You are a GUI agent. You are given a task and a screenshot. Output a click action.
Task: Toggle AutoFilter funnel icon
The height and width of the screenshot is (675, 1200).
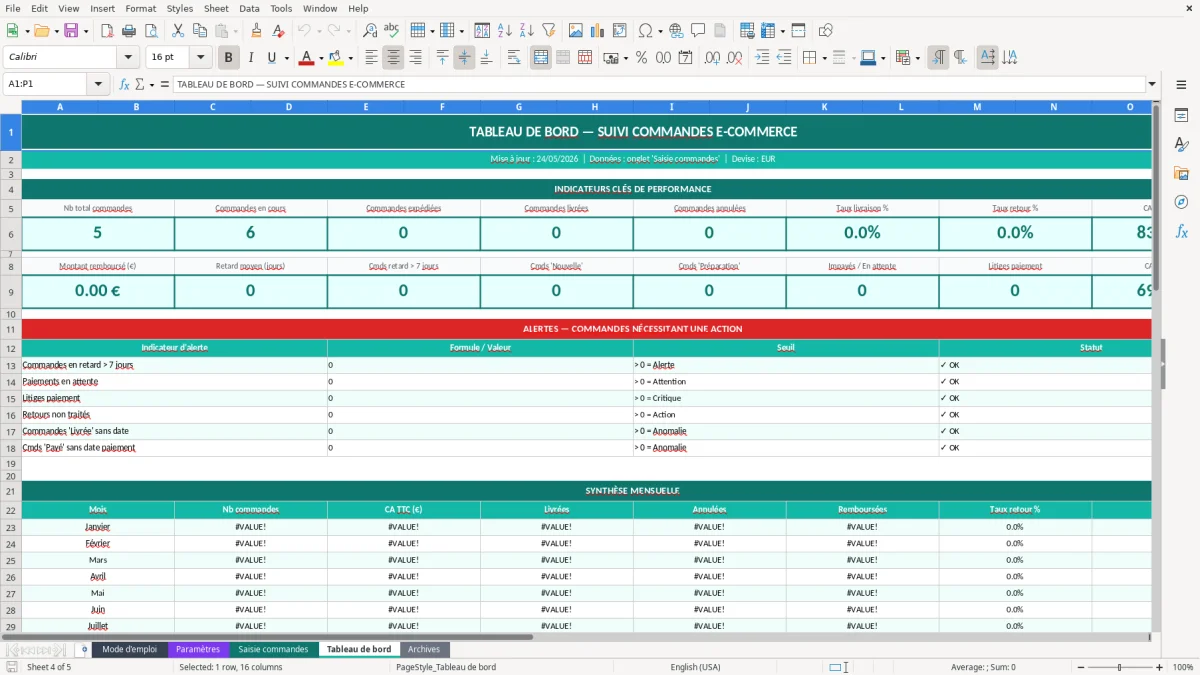click(548, 31)
